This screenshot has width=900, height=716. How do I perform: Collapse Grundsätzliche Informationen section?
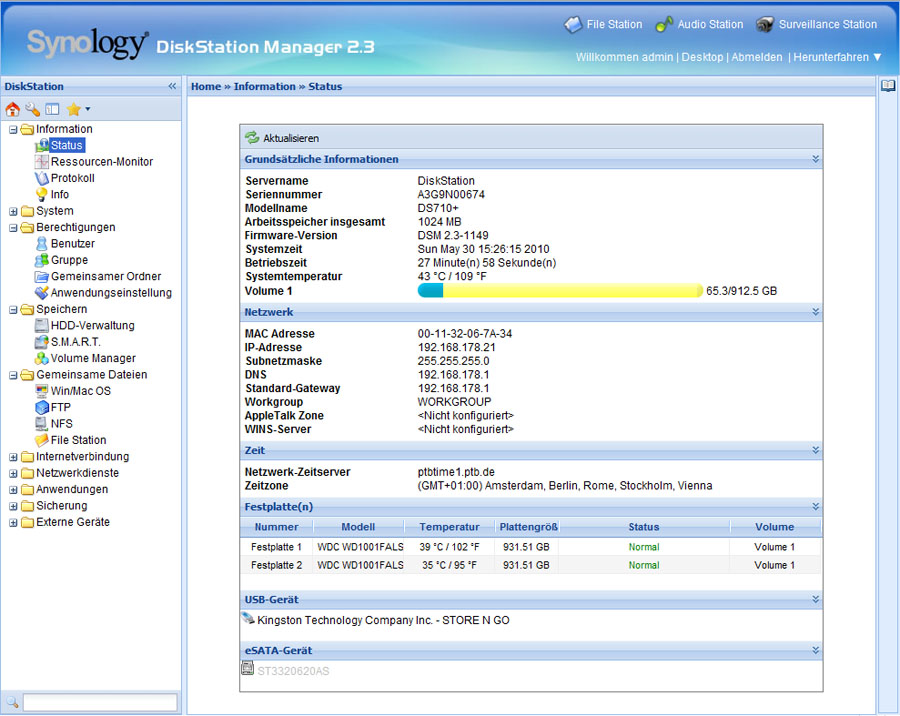coord(816,159)
